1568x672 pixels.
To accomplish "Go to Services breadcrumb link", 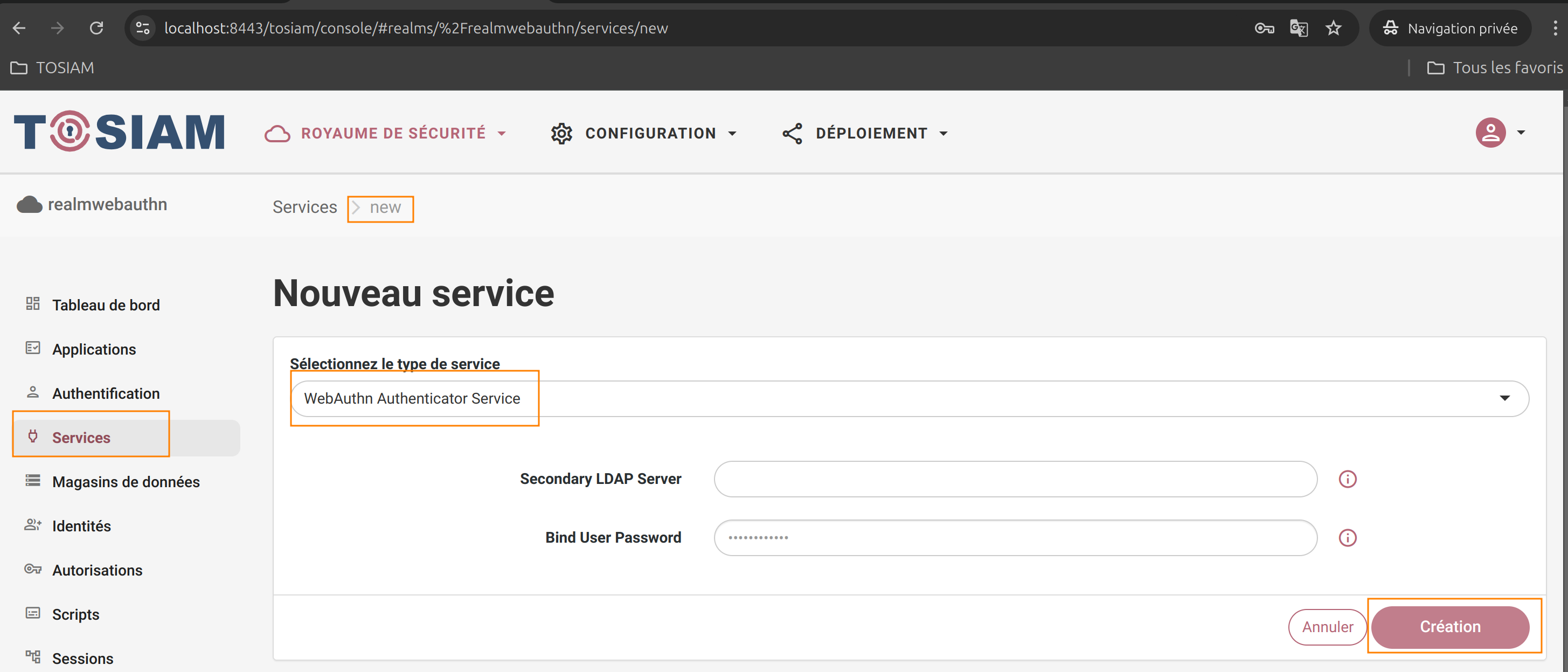I will point(304,207).
